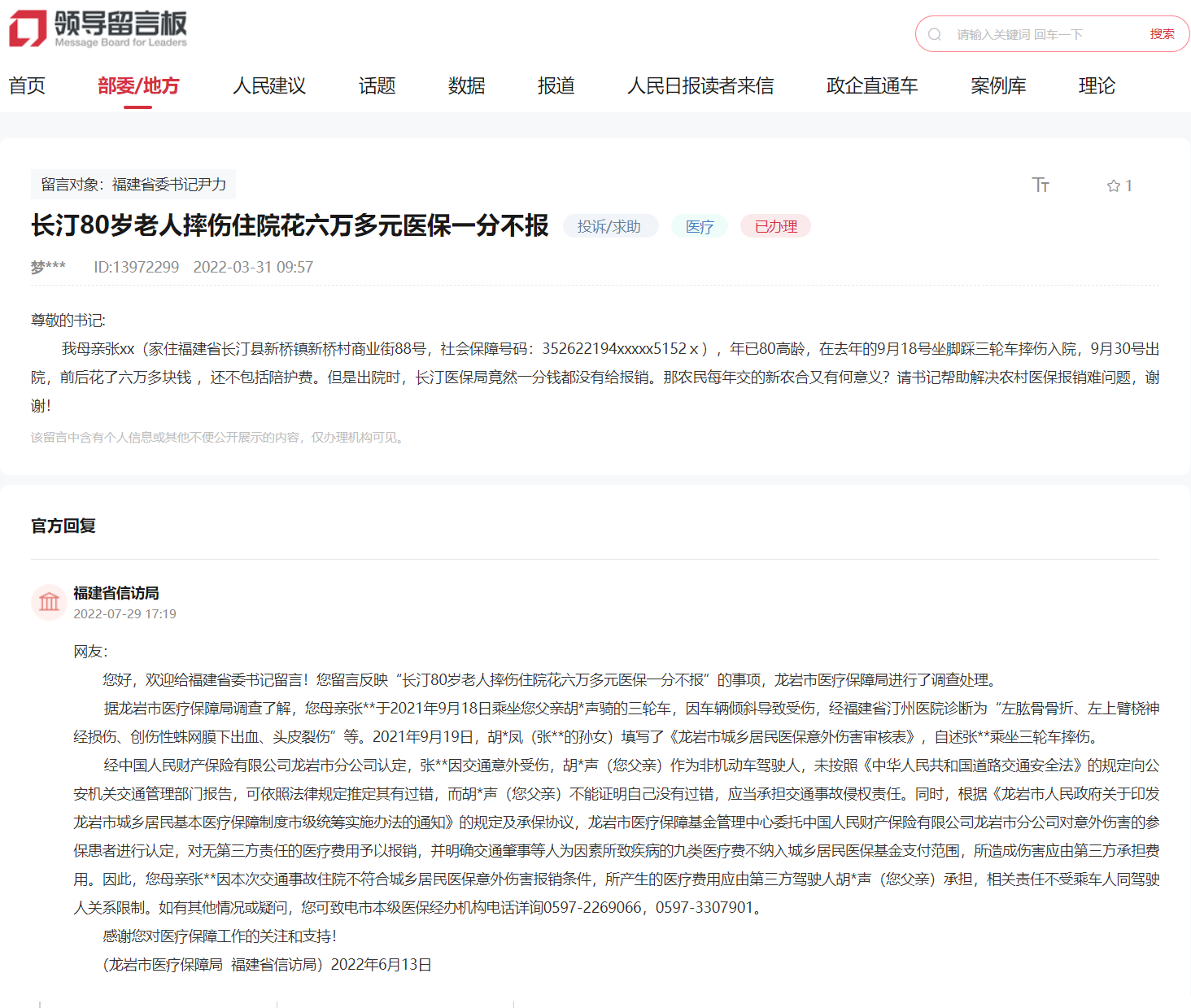Click the 留言对象: 福建省委书记尹力 label
Image resolution: width=1191 pixels, height=1008 pixels.
(133, 185)
